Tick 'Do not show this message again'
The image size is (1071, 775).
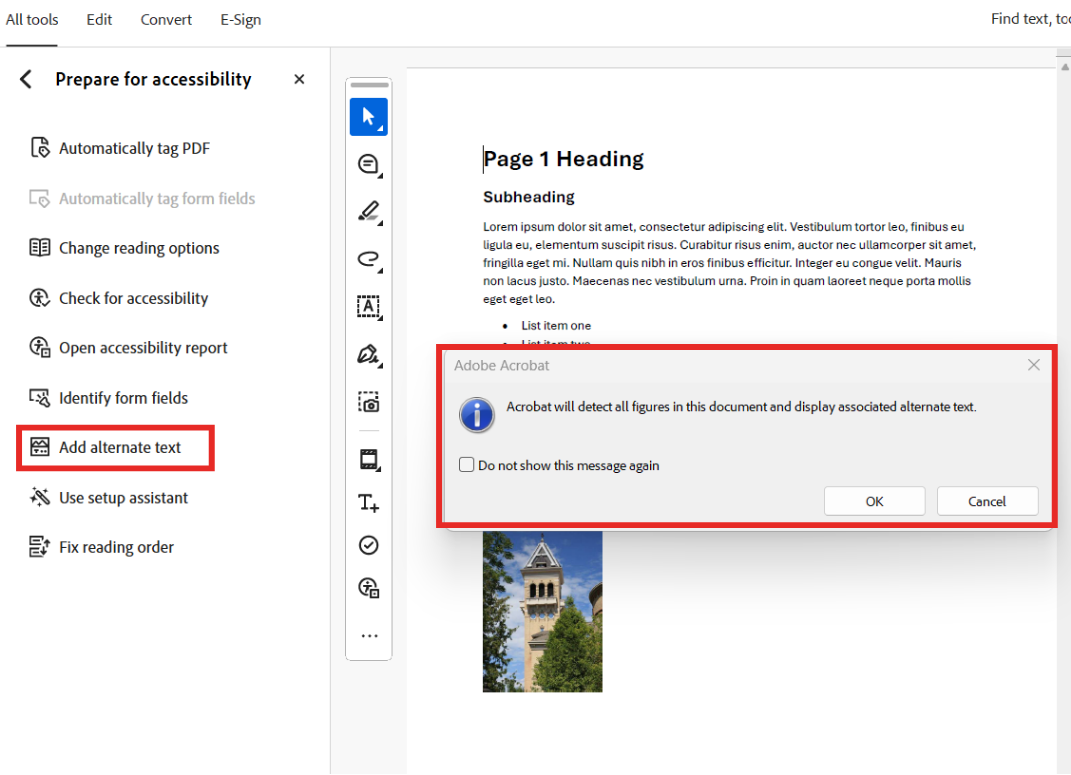467,465
